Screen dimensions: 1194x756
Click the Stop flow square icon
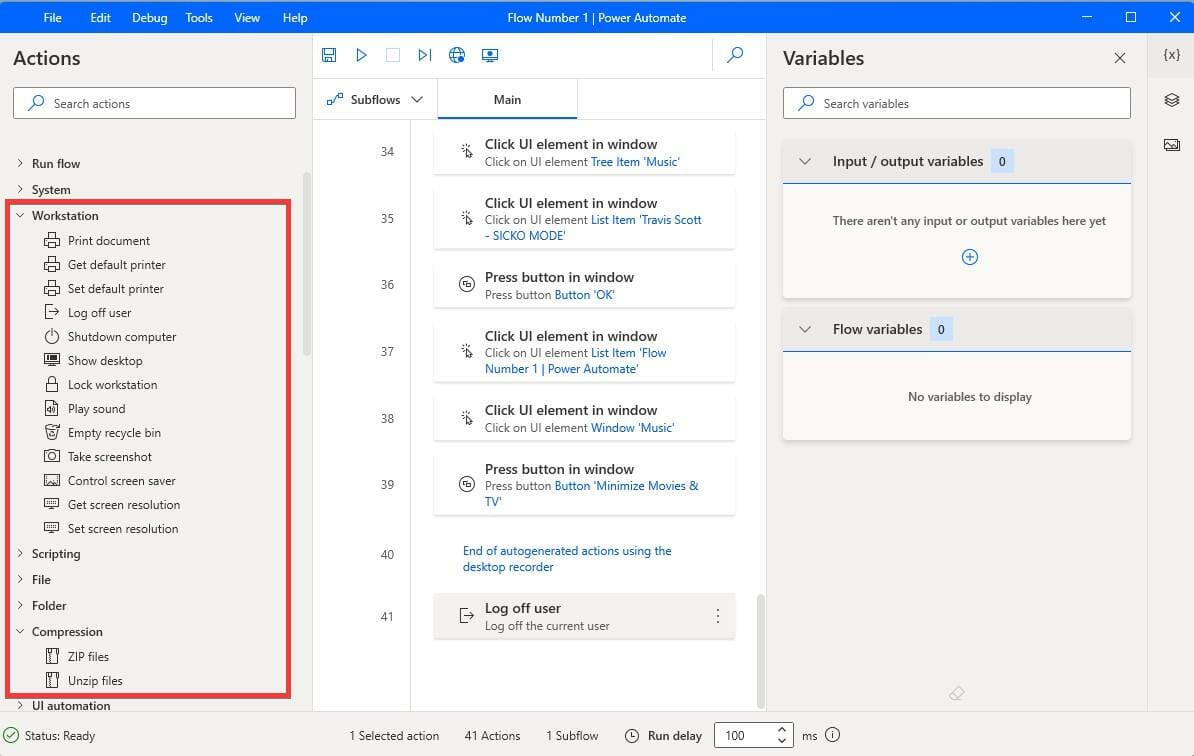(393, 55)
